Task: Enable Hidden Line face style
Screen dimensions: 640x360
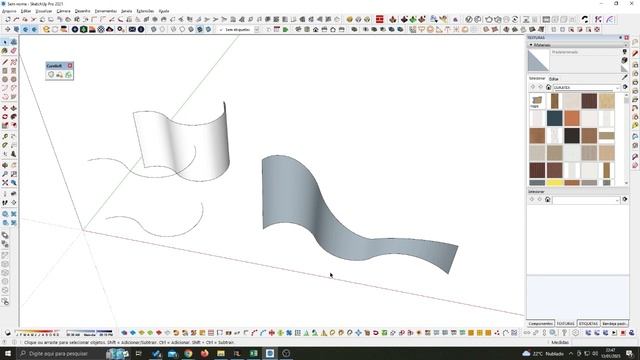Action: (x=182, y=29)
